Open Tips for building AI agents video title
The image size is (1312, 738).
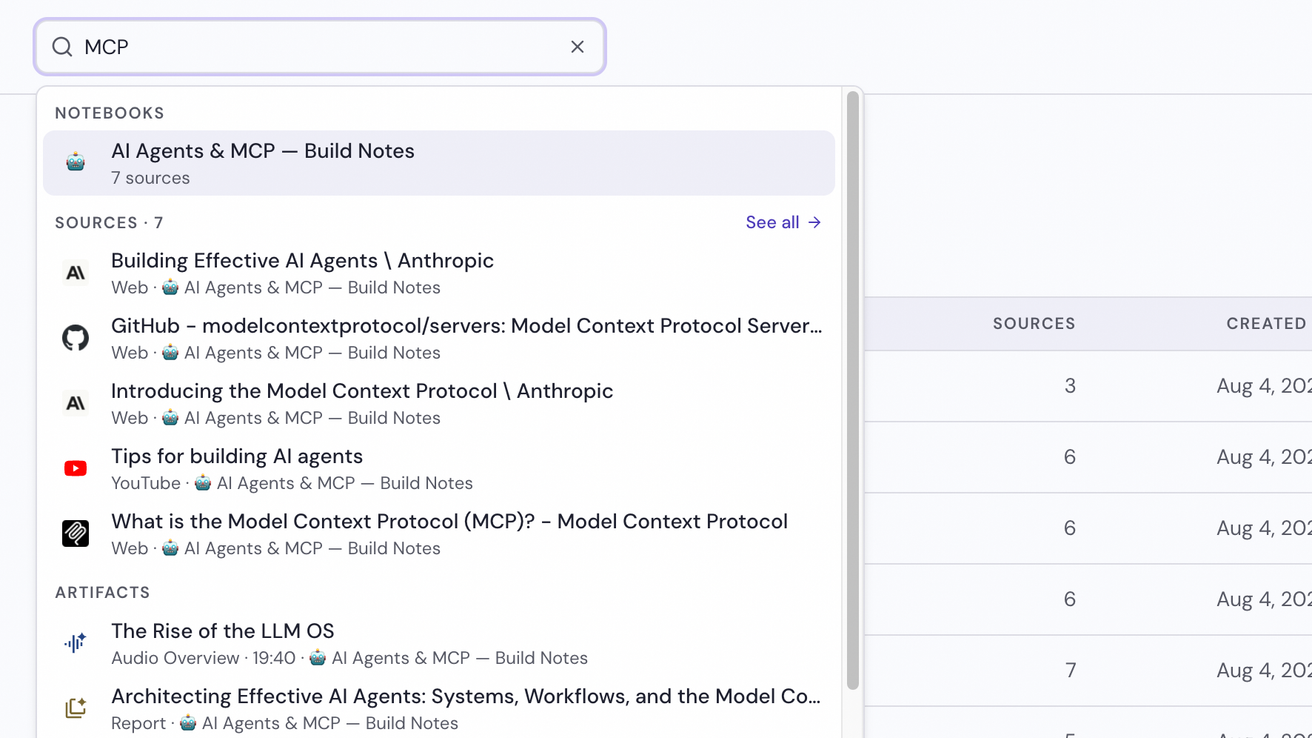click(x=237, y=456)
